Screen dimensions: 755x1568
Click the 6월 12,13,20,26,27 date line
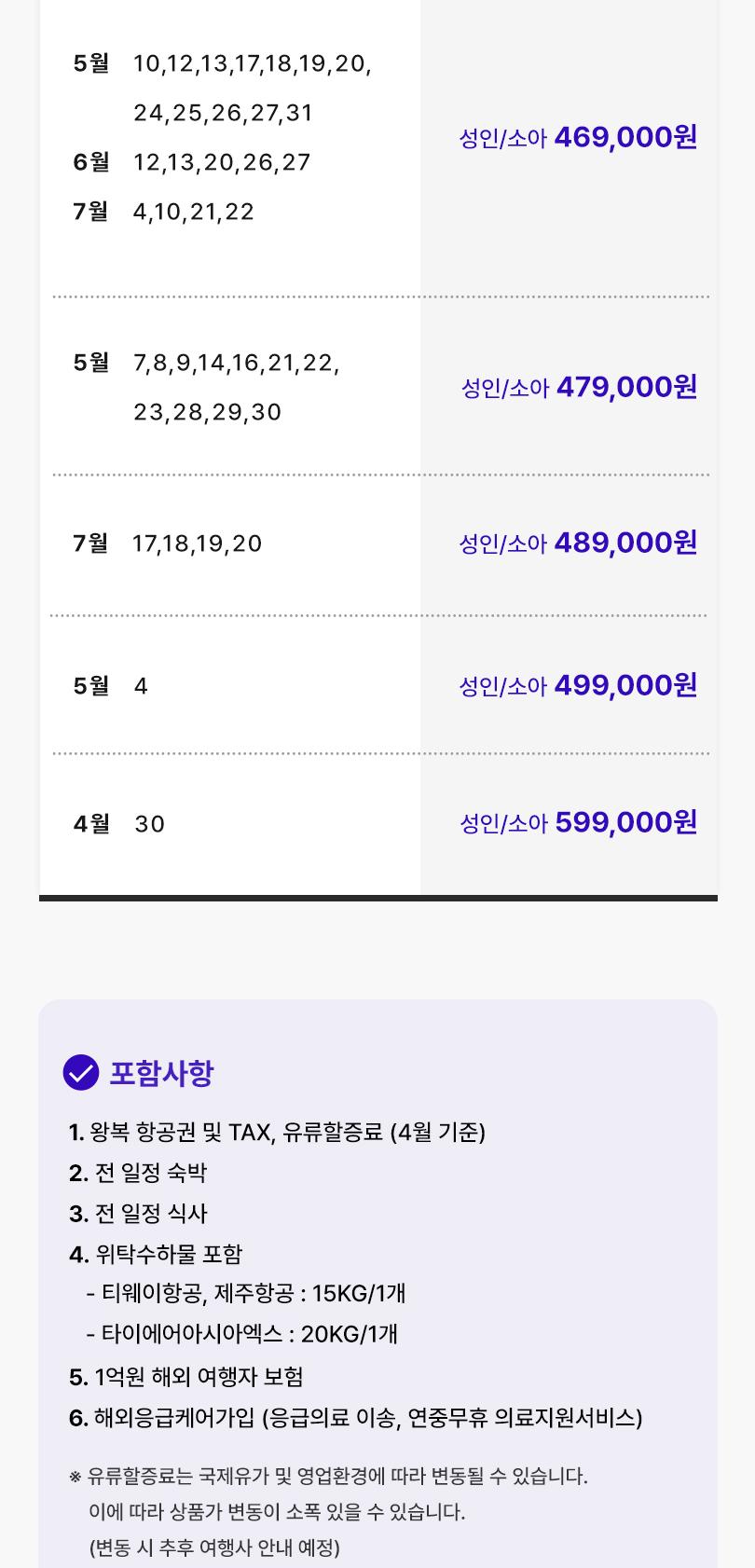[x=192, y=162]
